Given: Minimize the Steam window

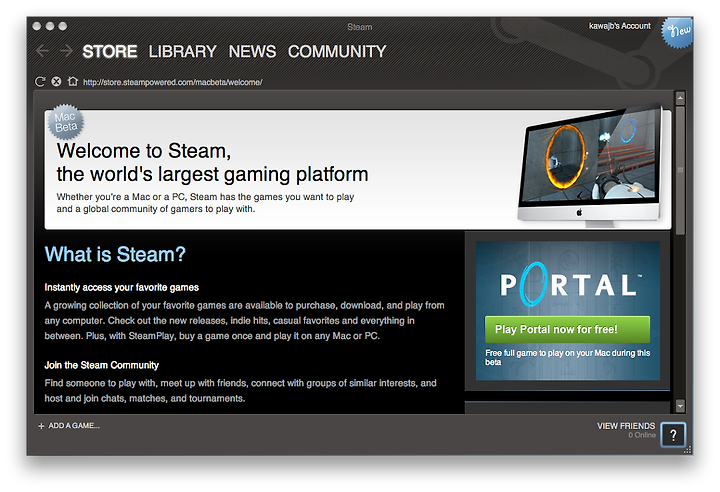Looking at the screenshot, I should (50, 26).
